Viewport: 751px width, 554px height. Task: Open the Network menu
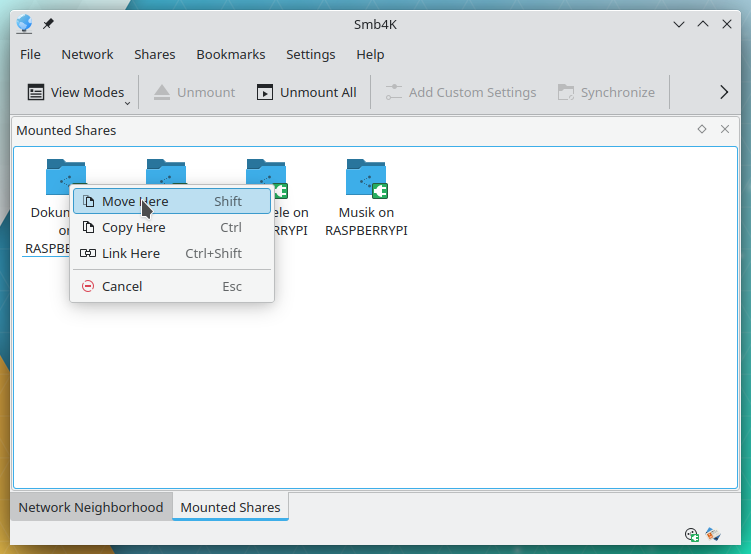(x=87, y=55)
